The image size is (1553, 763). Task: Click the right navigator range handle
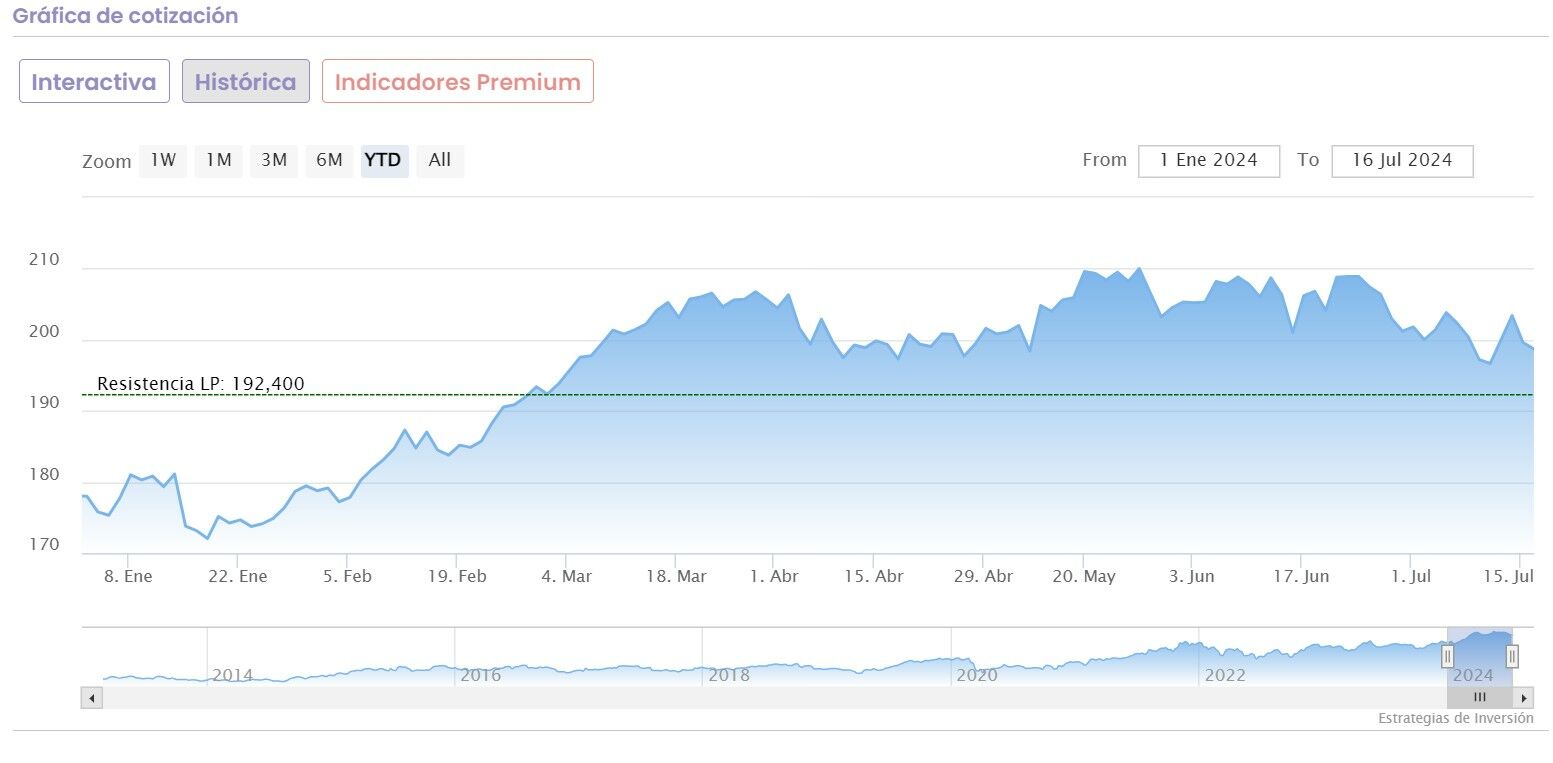[x=1512, y=656]
